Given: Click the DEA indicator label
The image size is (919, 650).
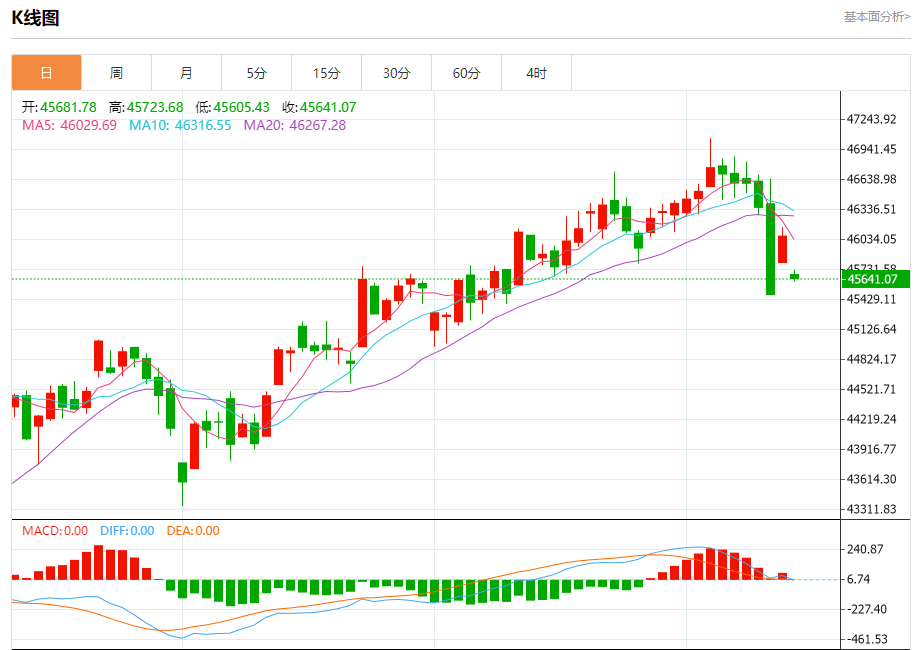Looking at the screenshot, I should (x=192, y=531).
